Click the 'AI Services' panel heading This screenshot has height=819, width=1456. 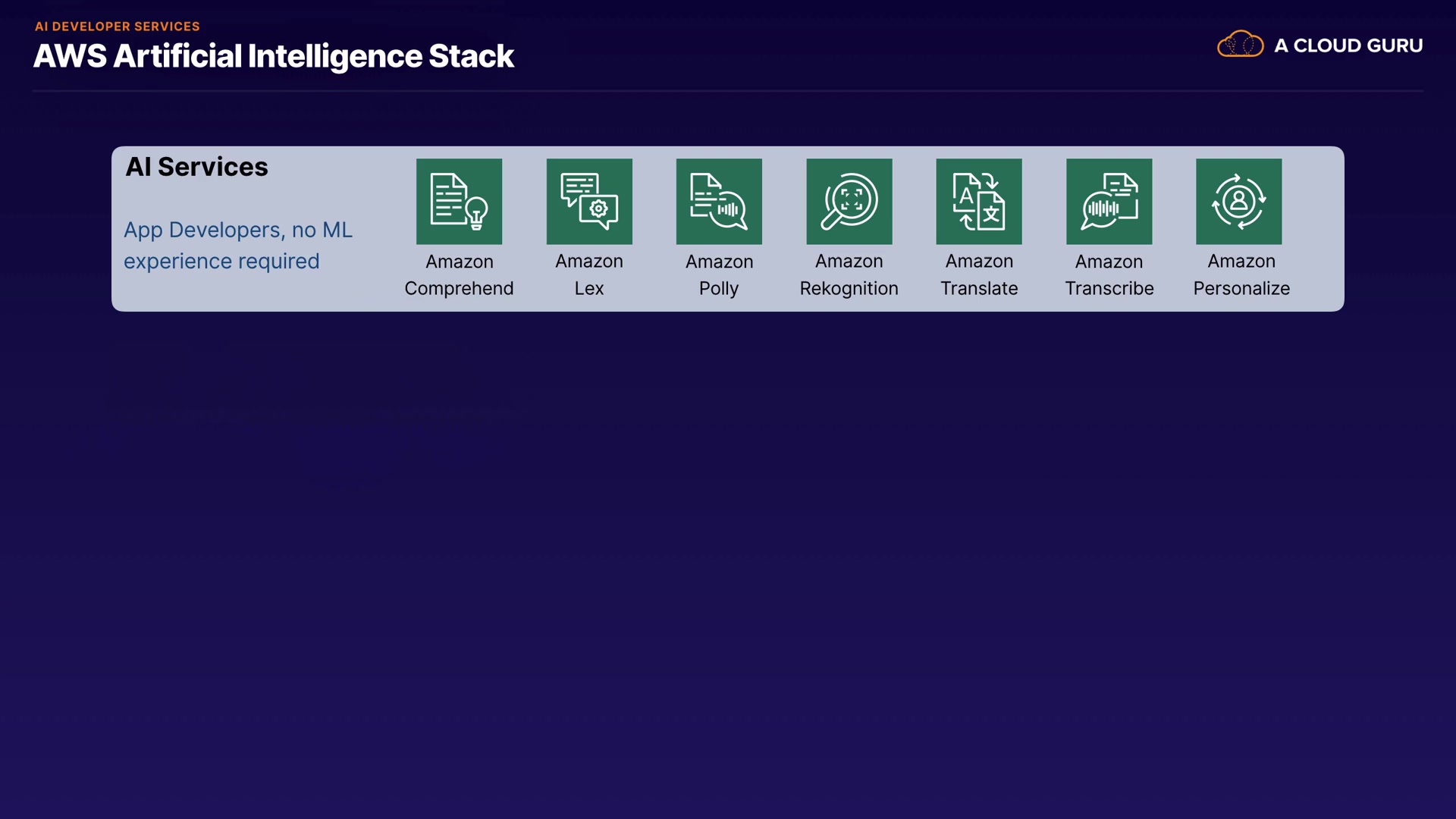(x=196, y=167)
